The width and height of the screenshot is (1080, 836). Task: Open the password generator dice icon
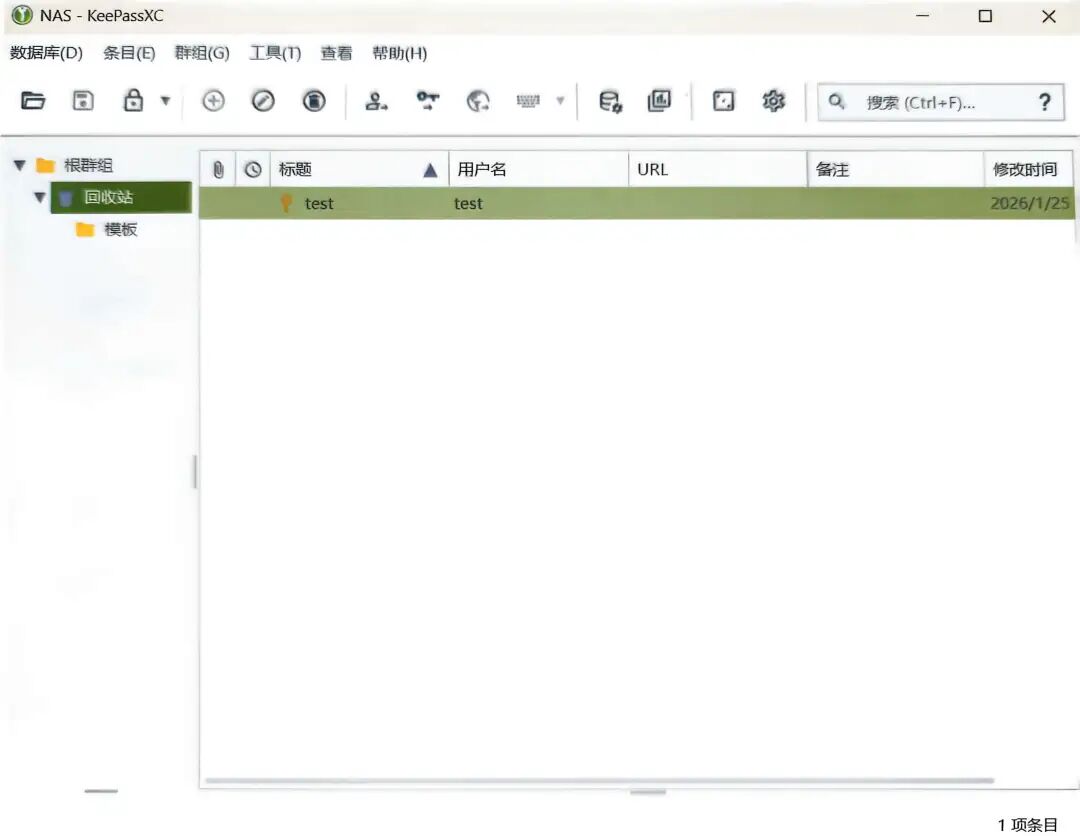(724, 101)
